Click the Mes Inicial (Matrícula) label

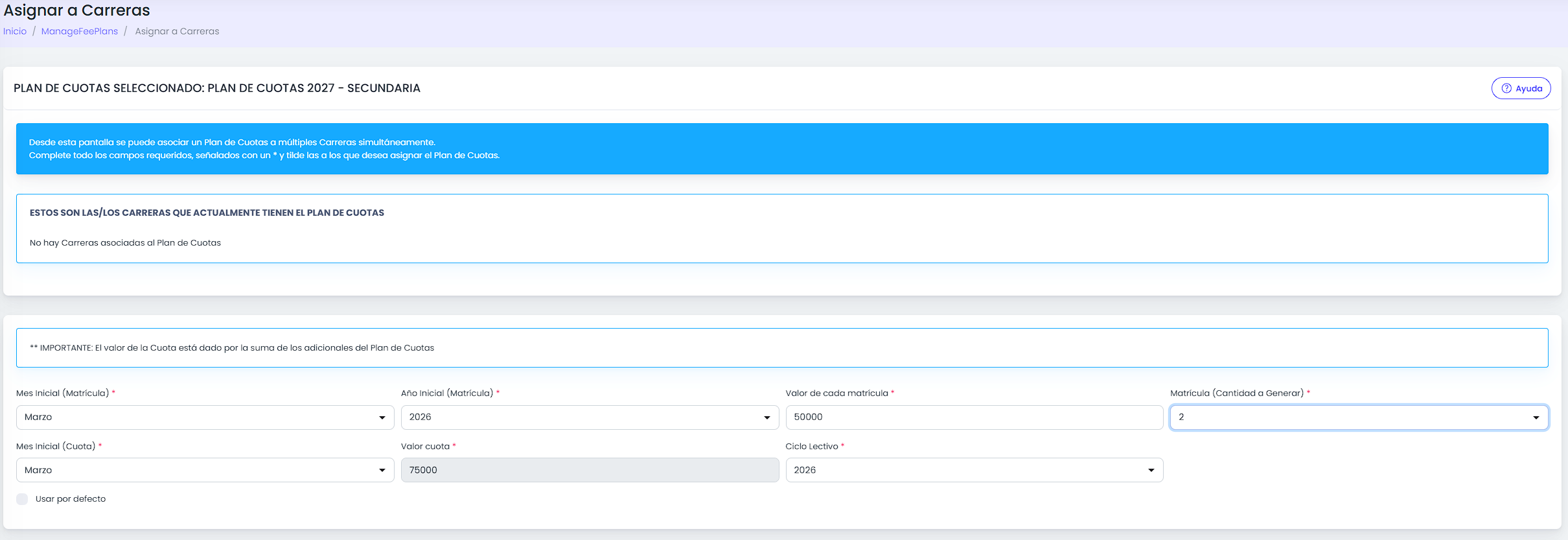[62, 393]
